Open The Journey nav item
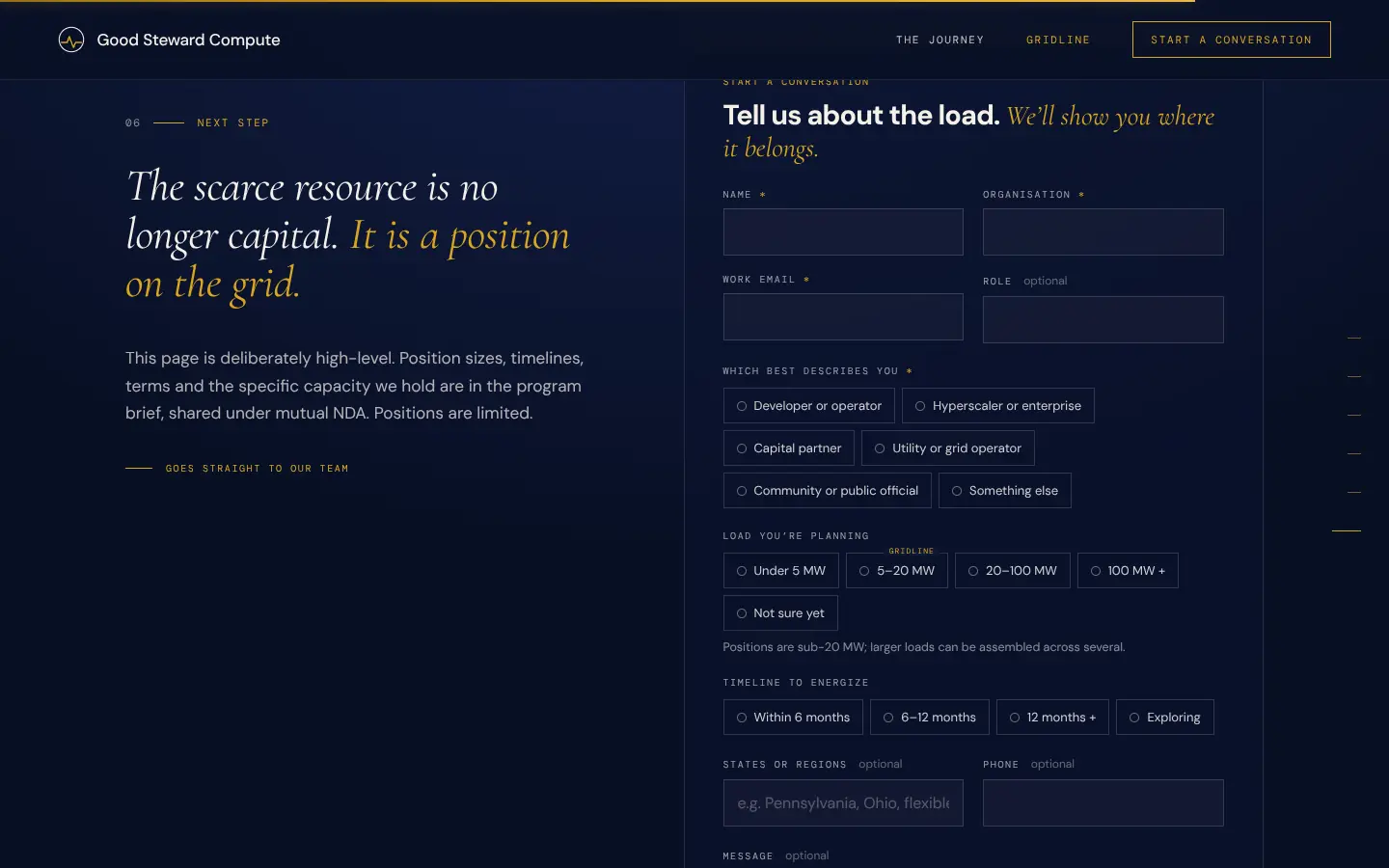1389x868 pixels. tap(940, 40)
